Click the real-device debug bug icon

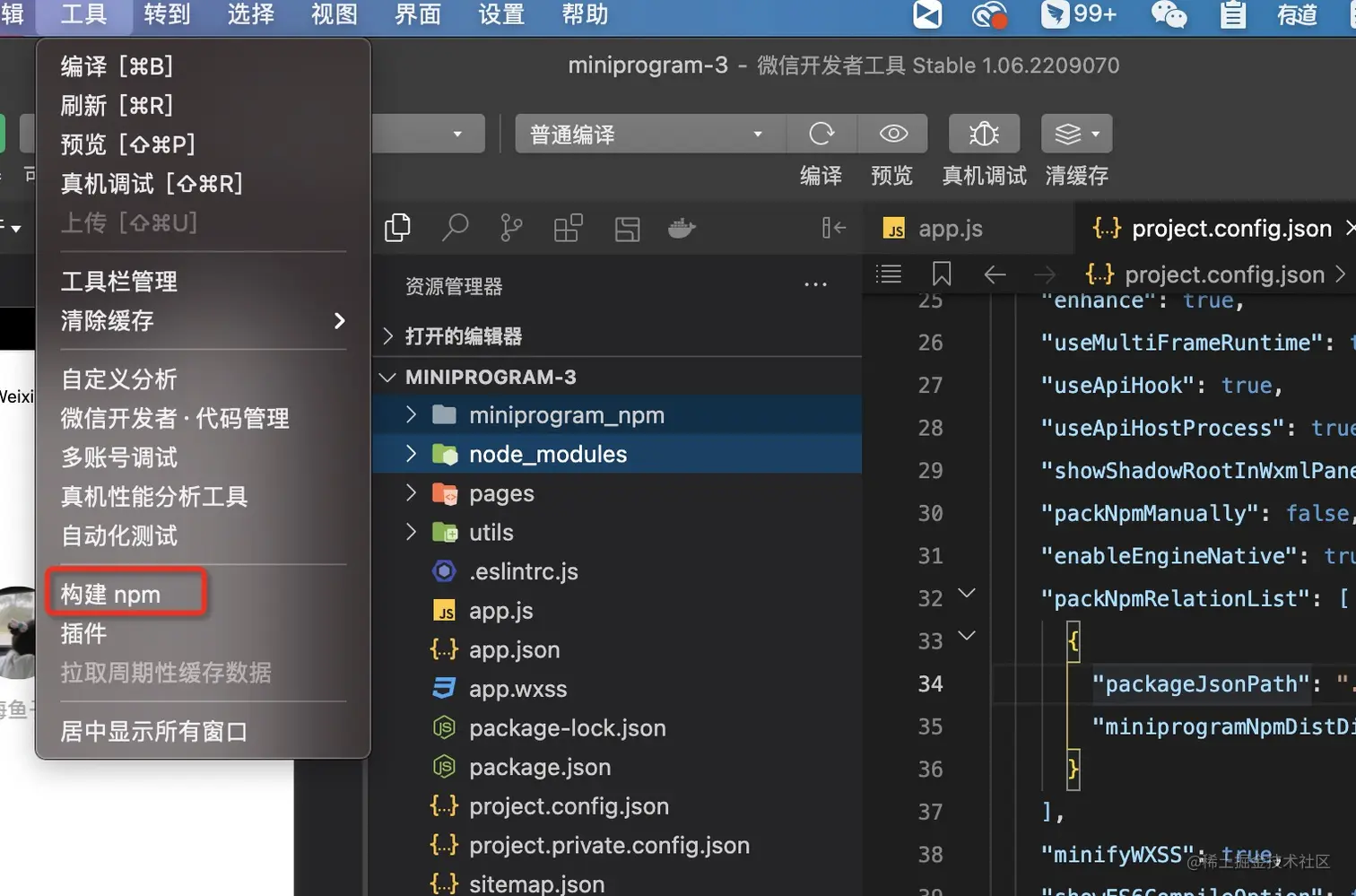pyautogui.click(x=984, y=134)
